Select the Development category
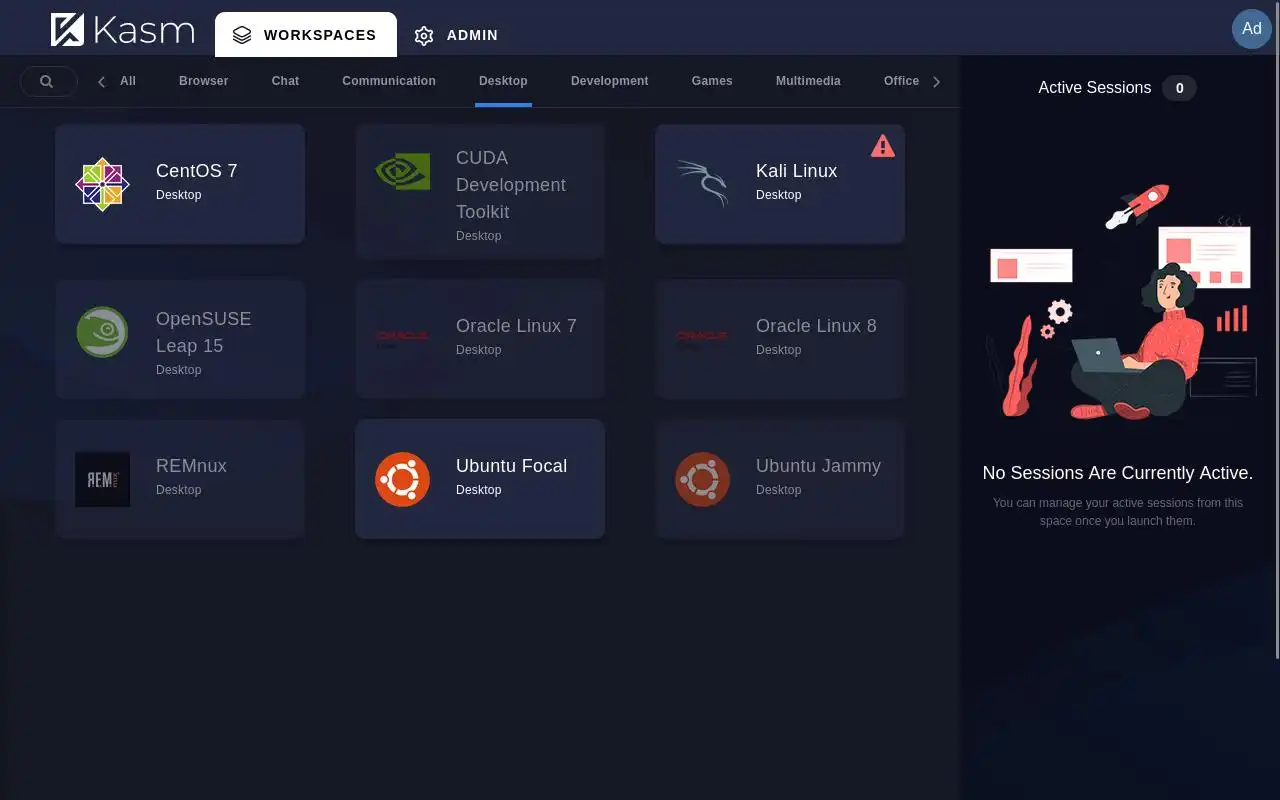The image size is (1280, 800). tap(610, 81)
